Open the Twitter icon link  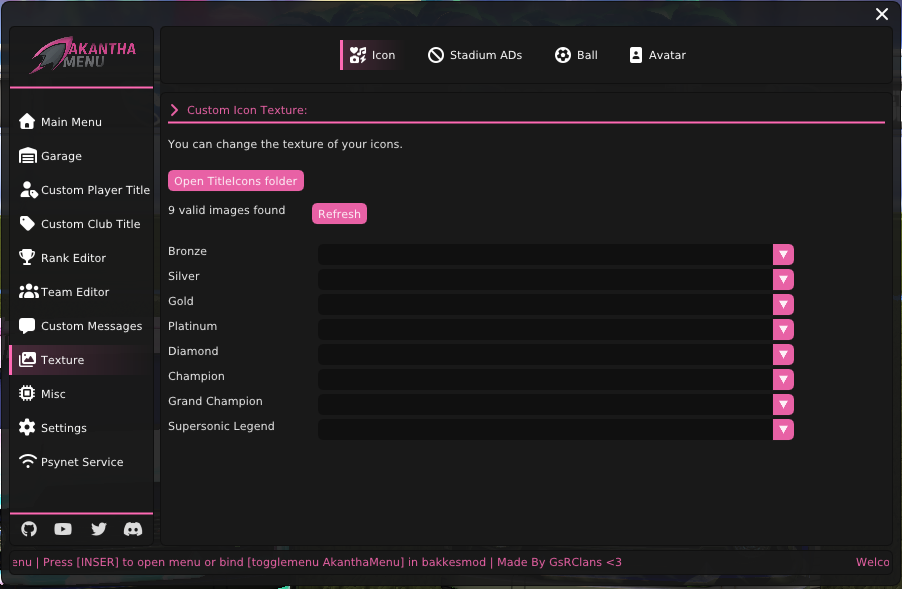pyautogui.click(x=98, y=529)
